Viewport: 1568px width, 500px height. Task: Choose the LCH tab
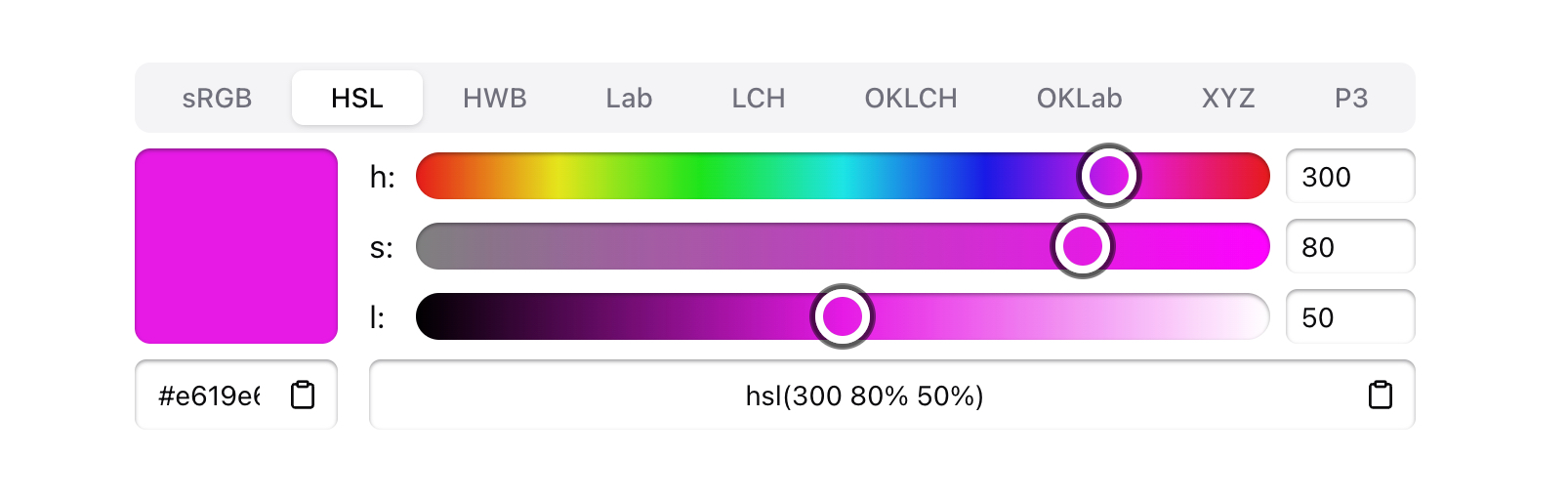759,98
